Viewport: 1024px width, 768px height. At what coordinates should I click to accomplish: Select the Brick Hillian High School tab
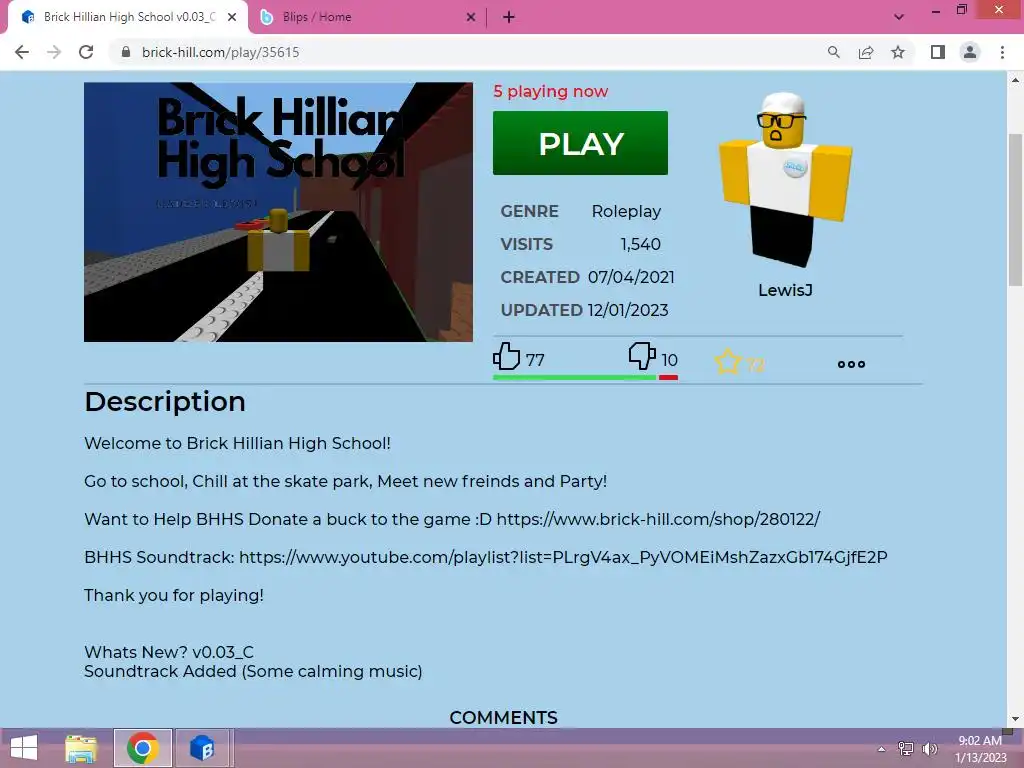coord(128,18)
